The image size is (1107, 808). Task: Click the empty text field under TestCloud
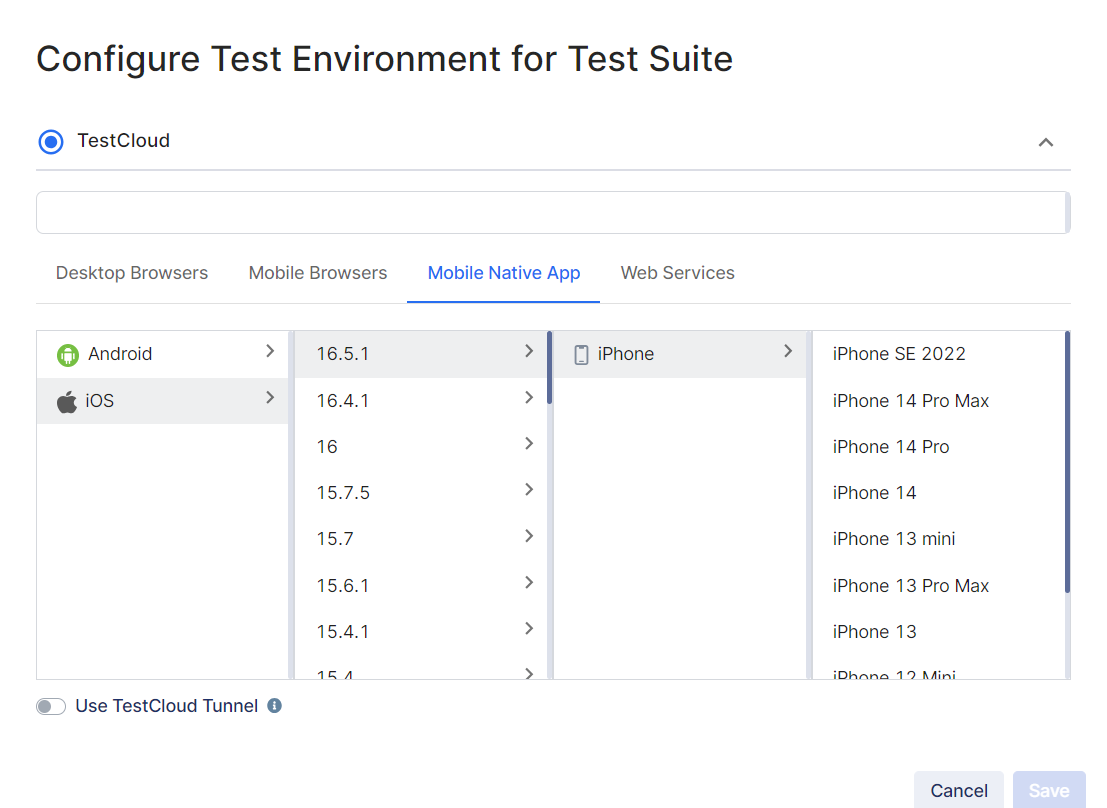[x=553, y=213]
